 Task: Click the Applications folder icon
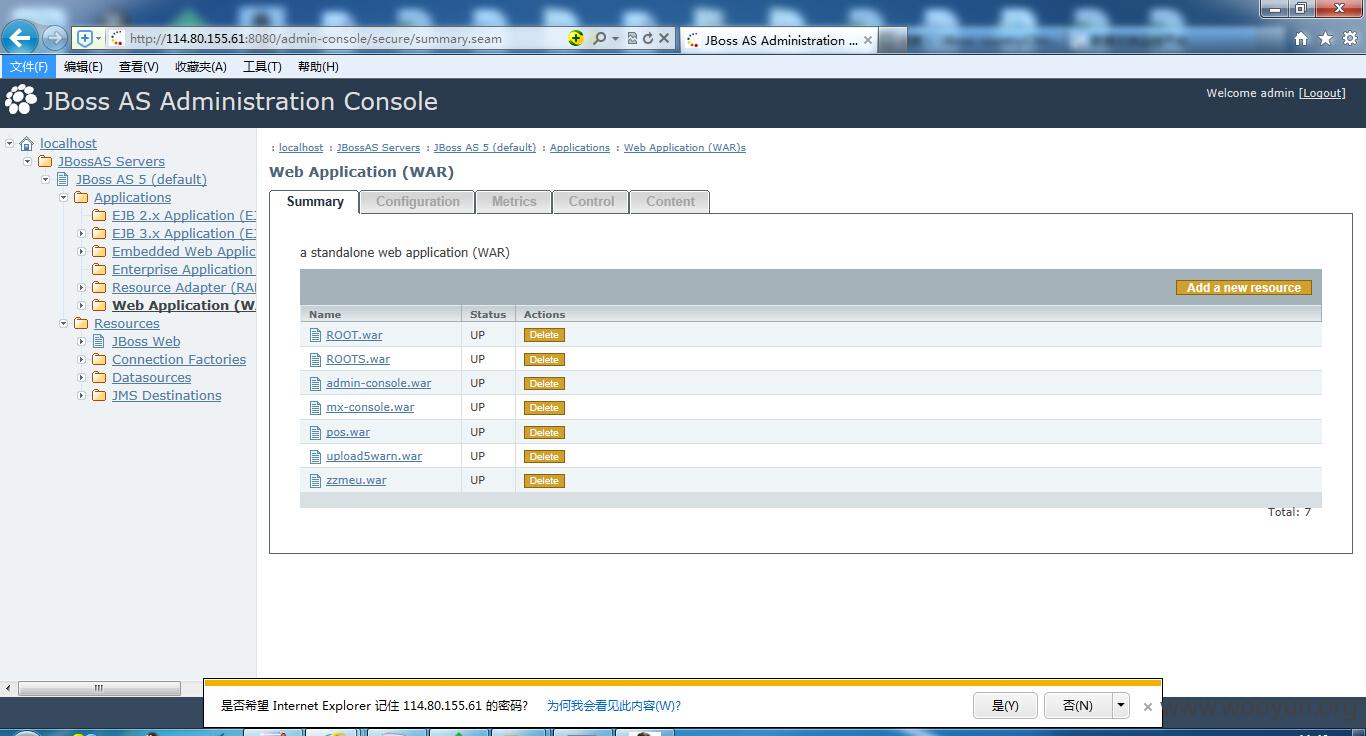[81, 198]
